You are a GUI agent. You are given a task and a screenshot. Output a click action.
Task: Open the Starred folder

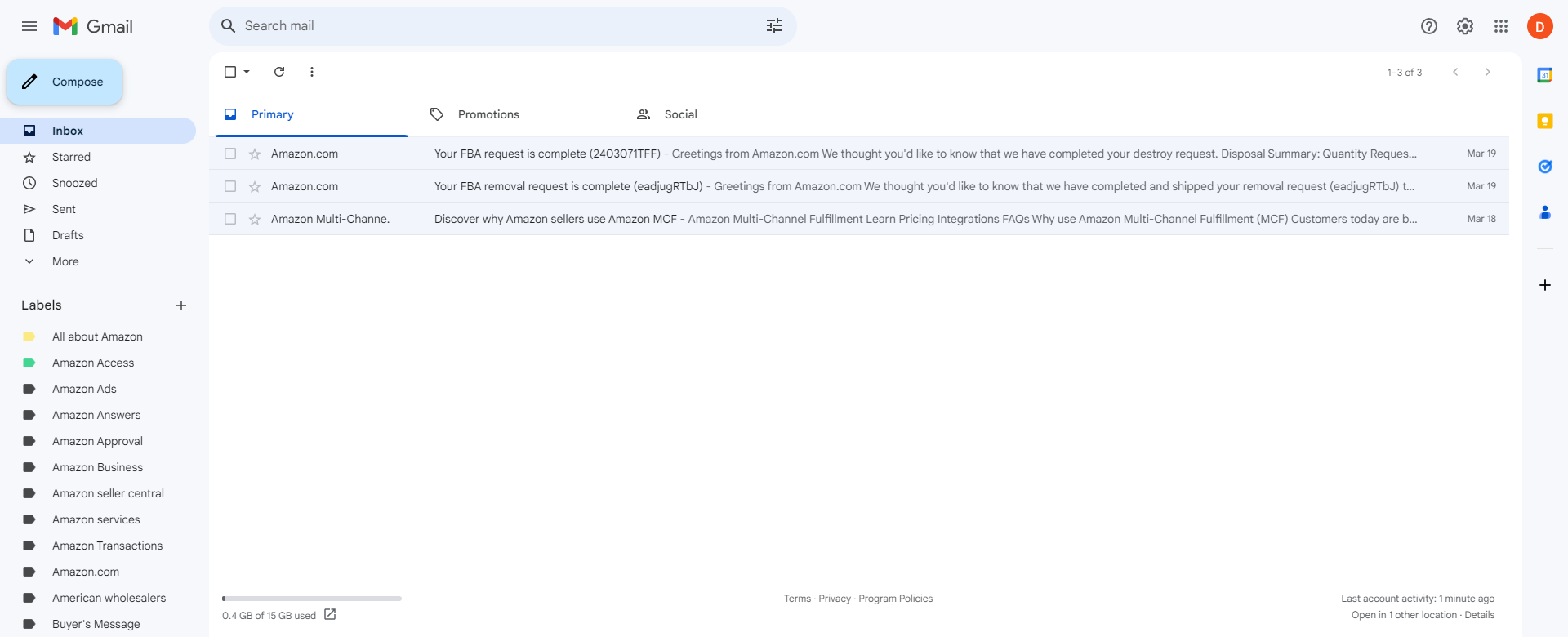point(98,157)
